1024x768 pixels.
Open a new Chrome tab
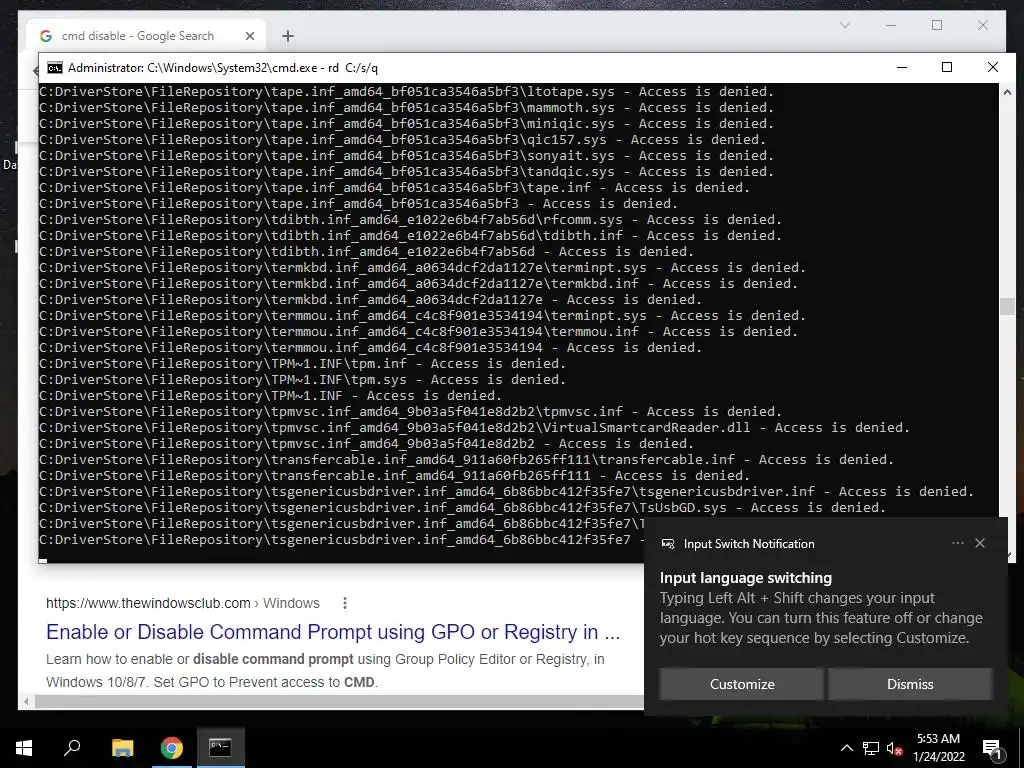(288, 36)
